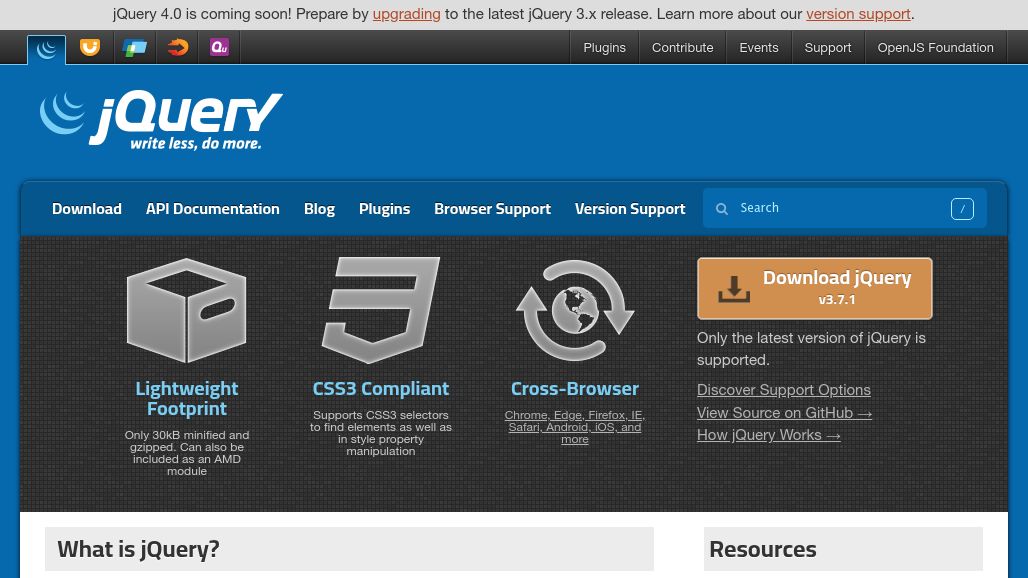Open the QUnit project icon
1028x578 pixels.
click(219, 47)
